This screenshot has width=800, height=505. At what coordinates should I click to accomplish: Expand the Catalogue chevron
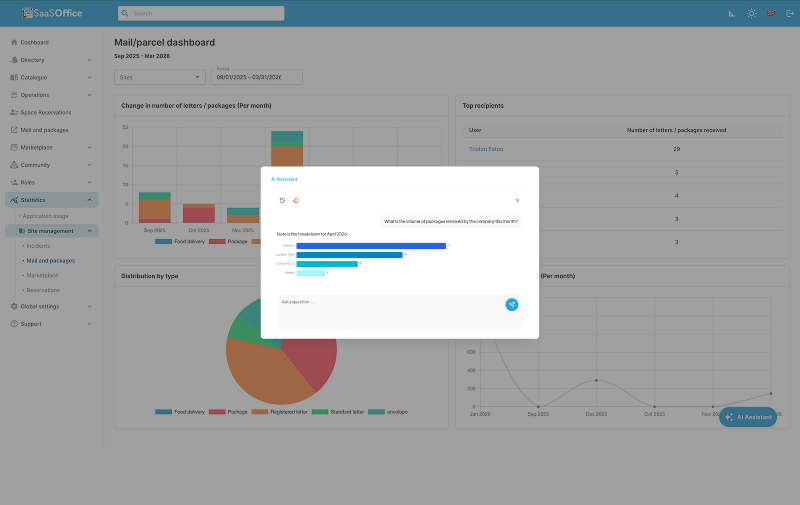click(89, 78)
